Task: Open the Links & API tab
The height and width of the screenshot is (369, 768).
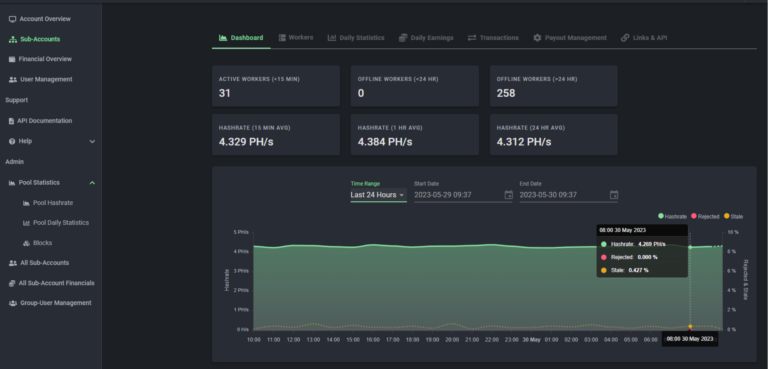Action: point(644,38)
